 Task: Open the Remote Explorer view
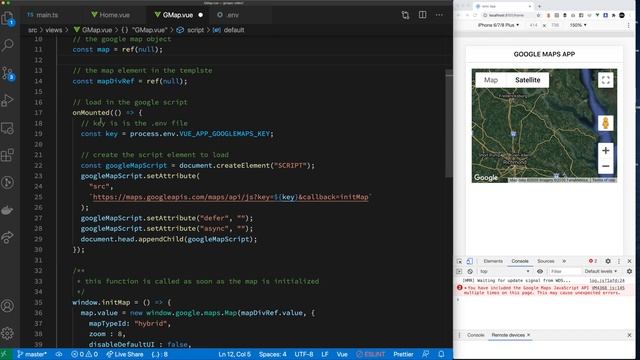[8, 128]
